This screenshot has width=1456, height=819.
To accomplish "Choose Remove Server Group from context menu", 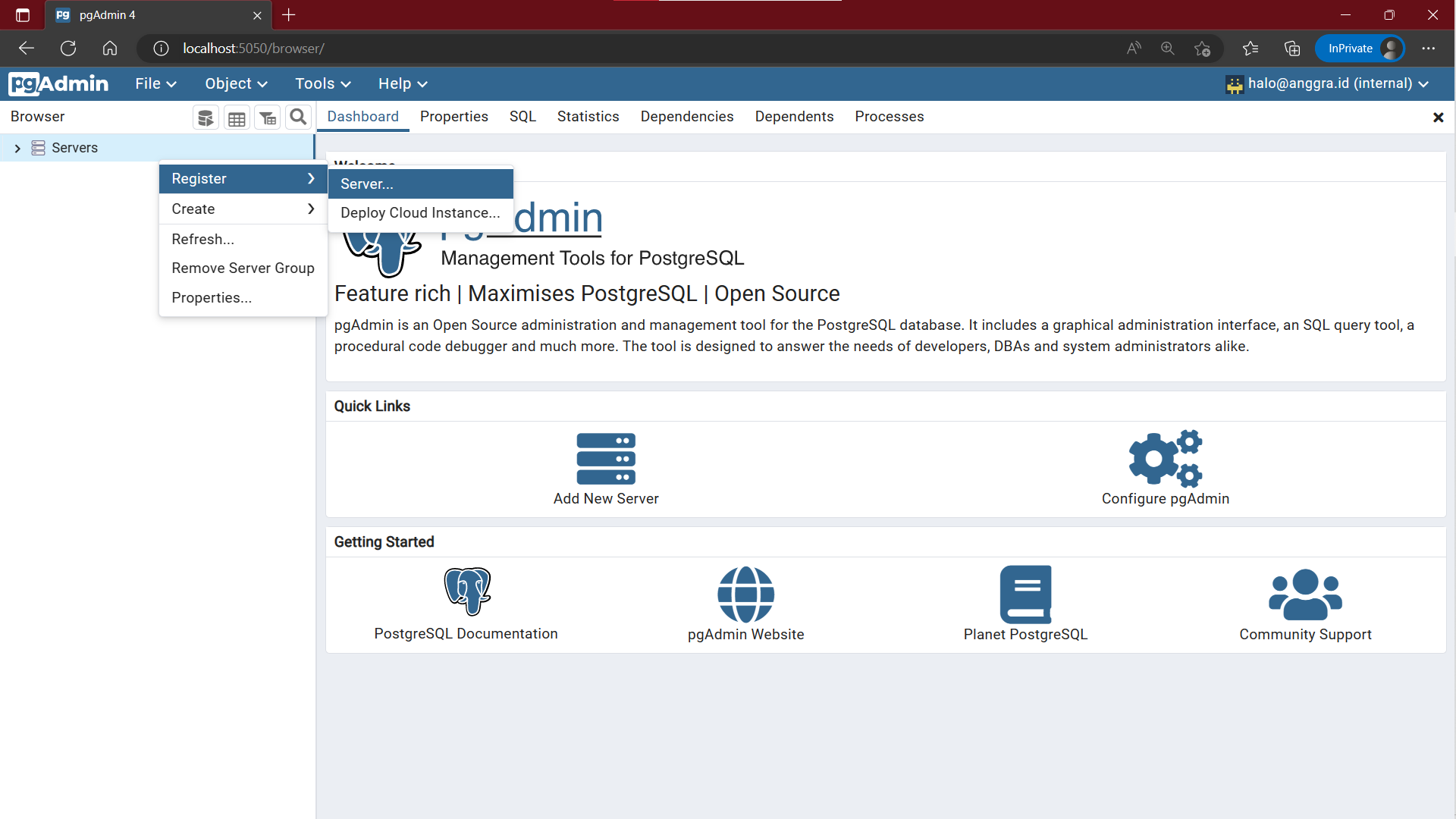I will [x=243, y=268].
